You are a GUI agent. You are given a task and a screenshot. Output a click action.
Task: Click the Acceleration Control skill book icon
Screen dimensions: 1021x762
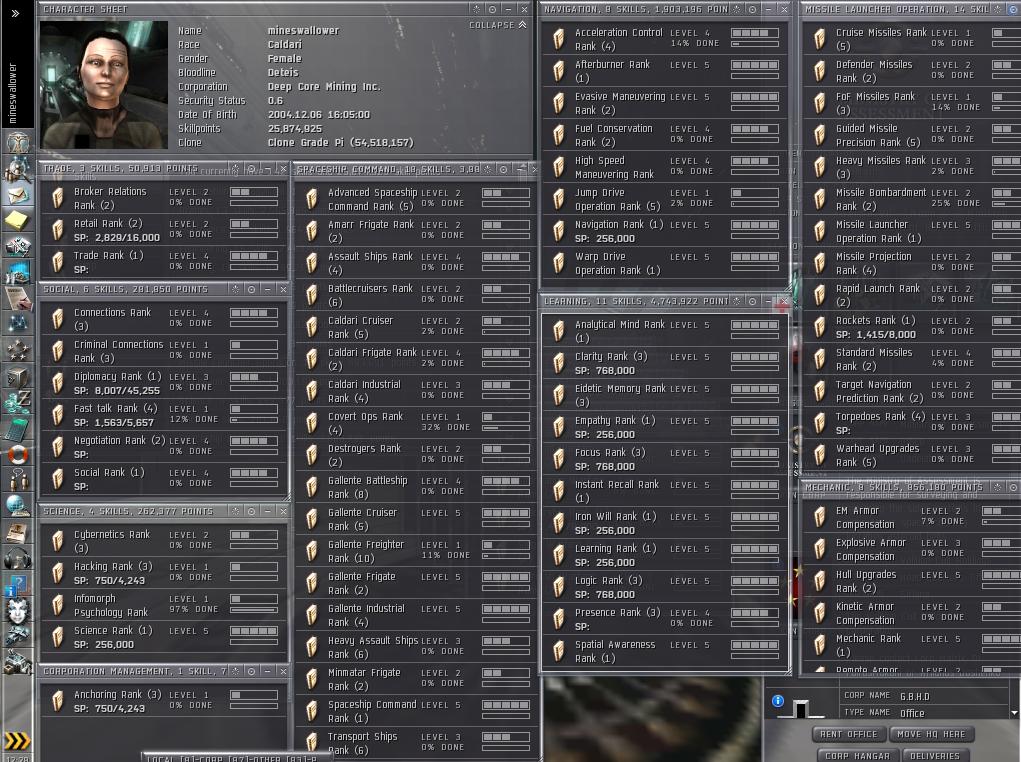coord(559,39)
